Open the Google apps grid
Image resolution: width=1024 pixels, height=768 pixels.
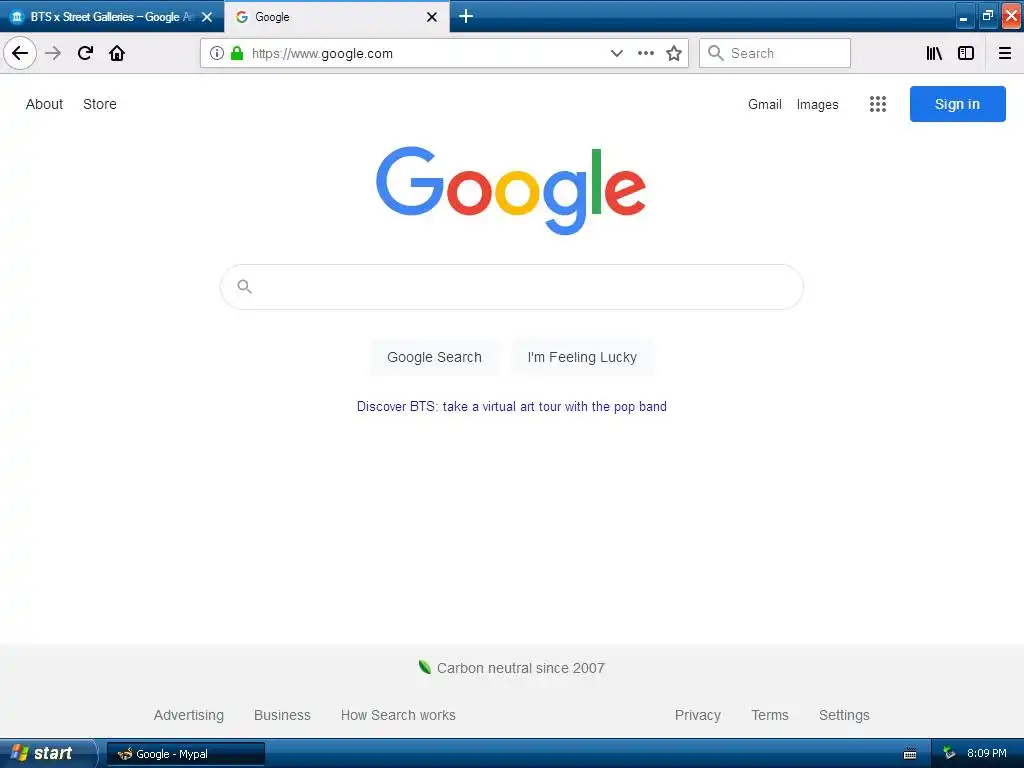point(878,104)
